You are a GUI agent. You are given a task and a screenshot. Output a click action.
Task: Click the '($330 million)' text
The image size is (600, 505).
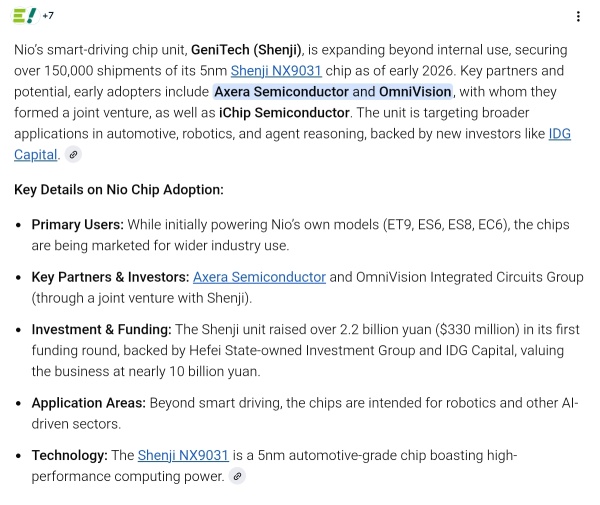click(477, 329)
